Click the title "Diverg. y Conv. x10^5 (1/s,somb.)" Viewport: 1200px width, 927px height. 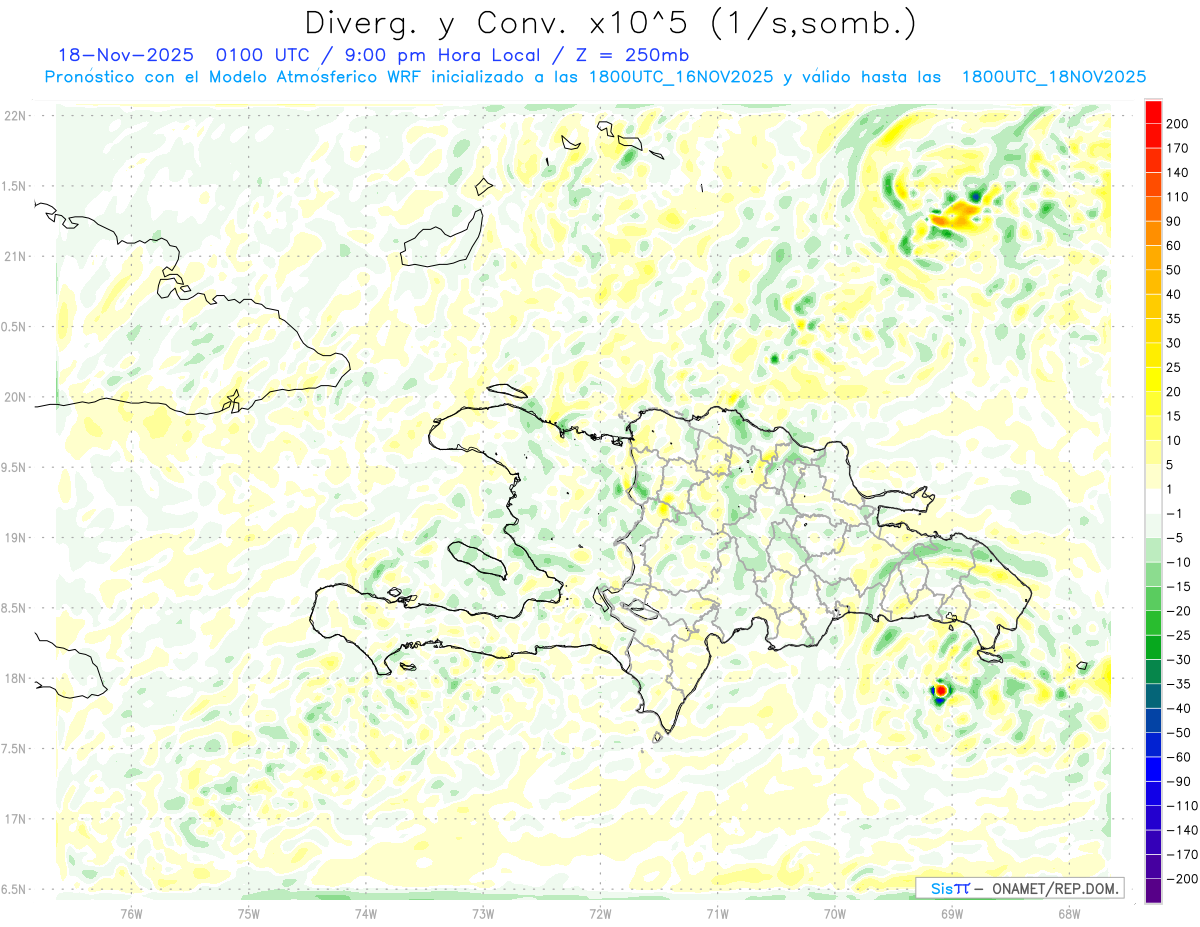click(x=609, y=22)
